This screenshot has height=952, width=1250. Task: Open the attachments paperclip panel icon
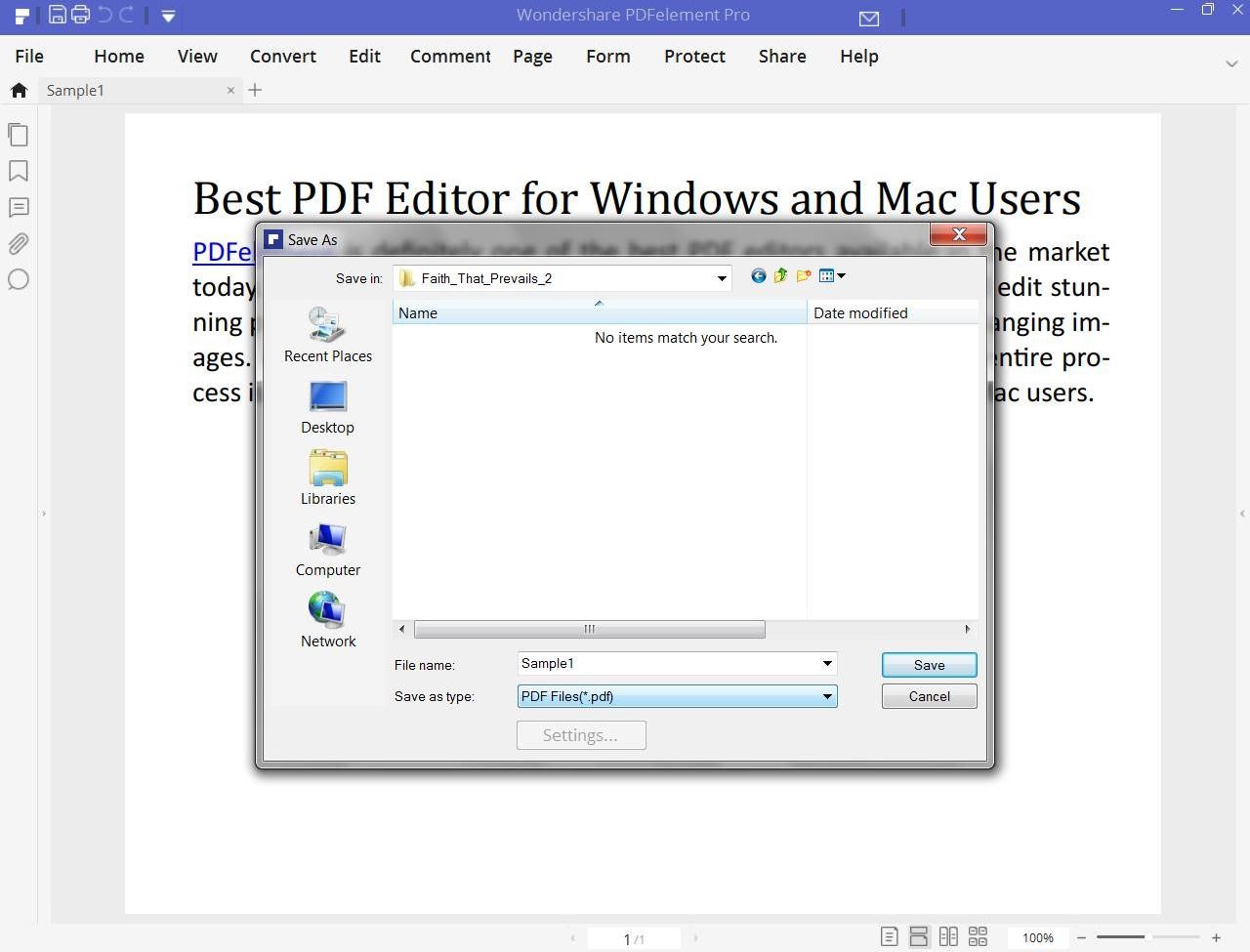click(18, 243)
